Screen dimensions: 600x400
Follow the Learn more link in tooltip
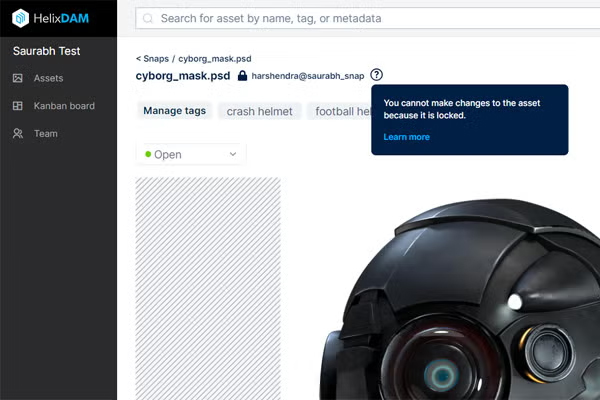coord(406,137)
